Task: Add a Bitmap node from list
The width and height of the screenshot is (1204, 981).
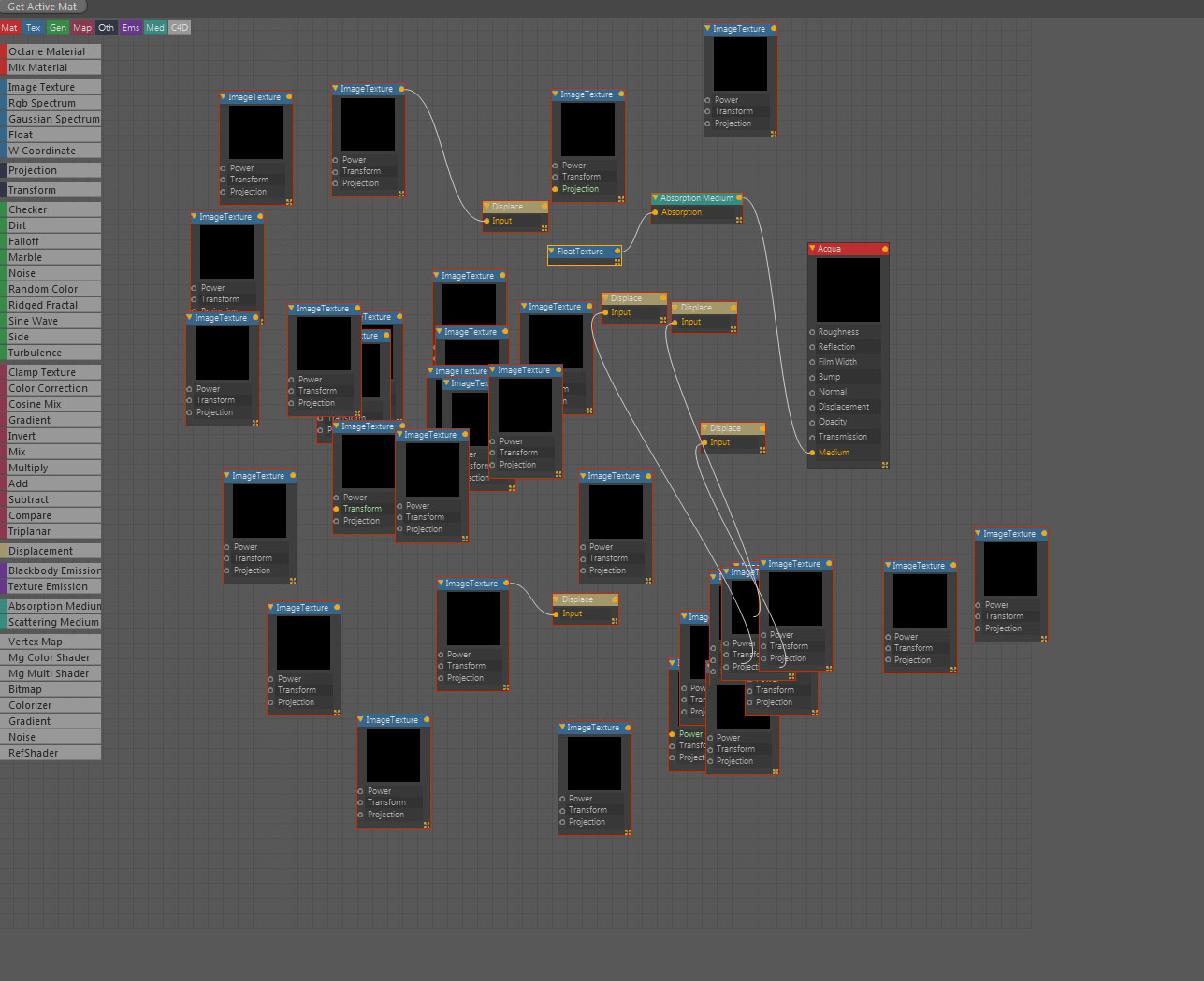Action: pos(51,689)
